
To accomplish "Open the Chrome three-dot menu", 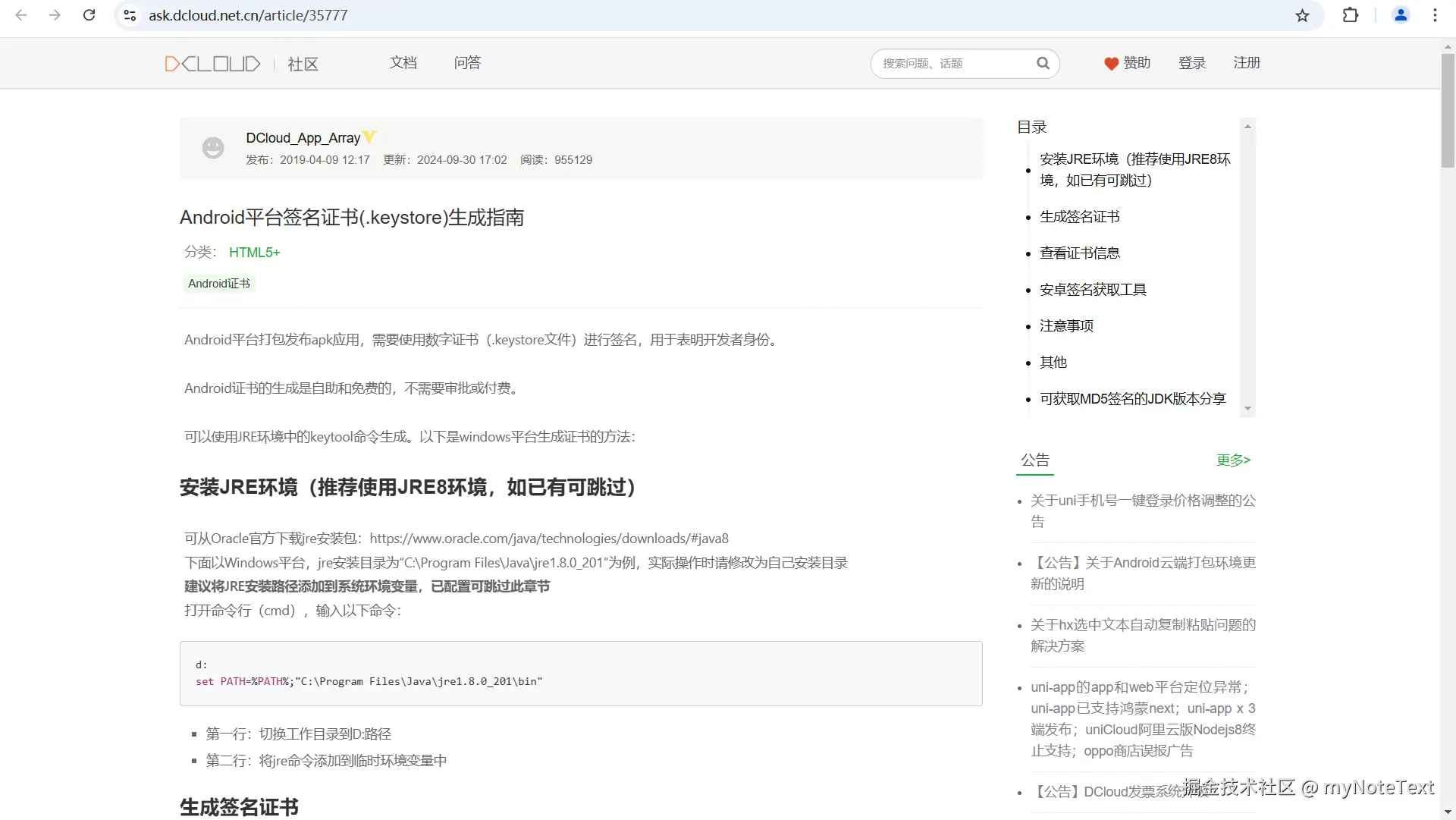I will coord(1435,15).
